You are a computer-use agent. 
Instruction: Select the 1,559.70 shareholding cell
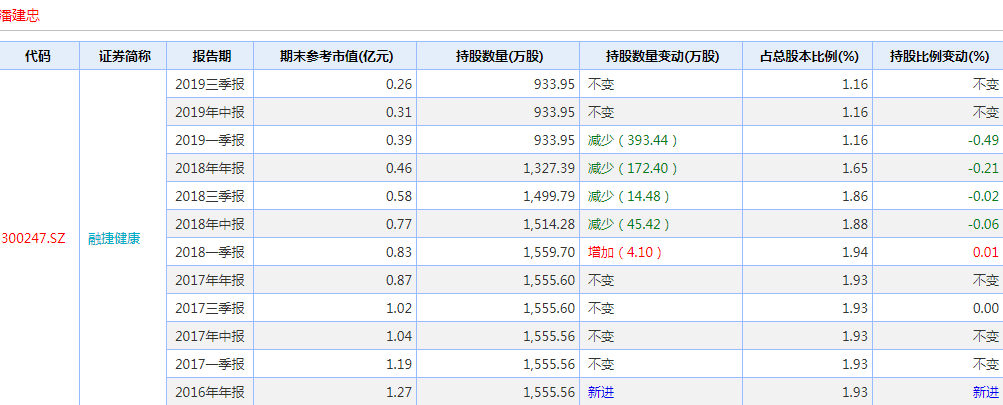pyautogui.click(x=498, y=252)
